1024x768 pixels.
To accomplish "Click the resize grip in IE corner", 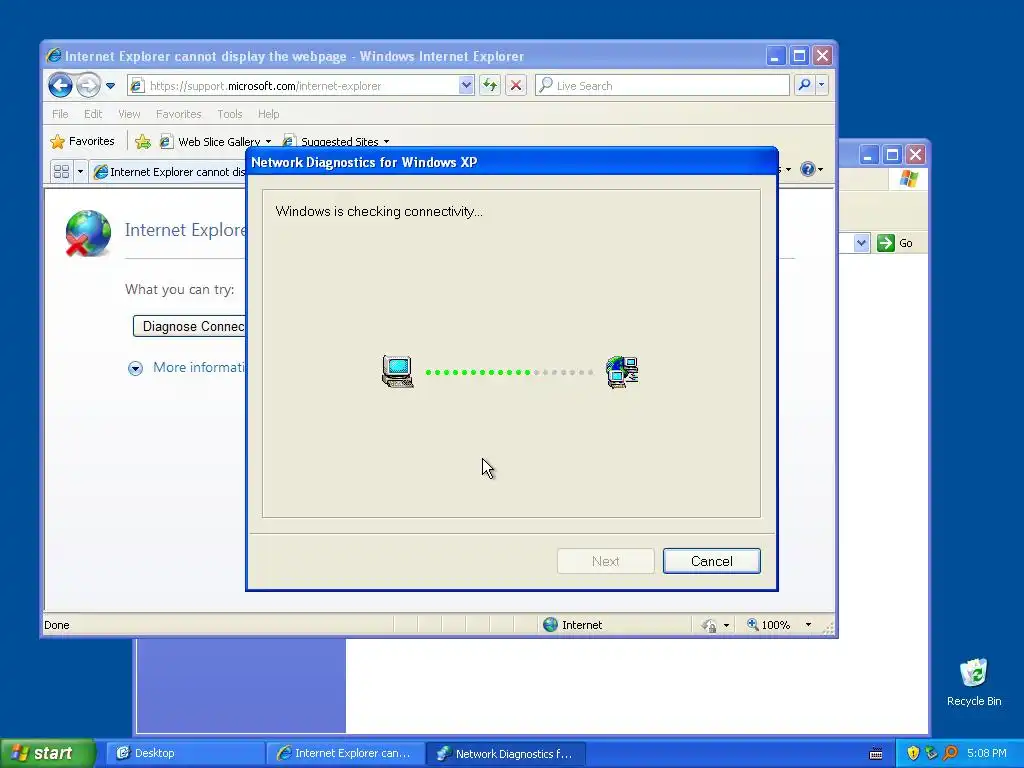I will pos(828,628).
